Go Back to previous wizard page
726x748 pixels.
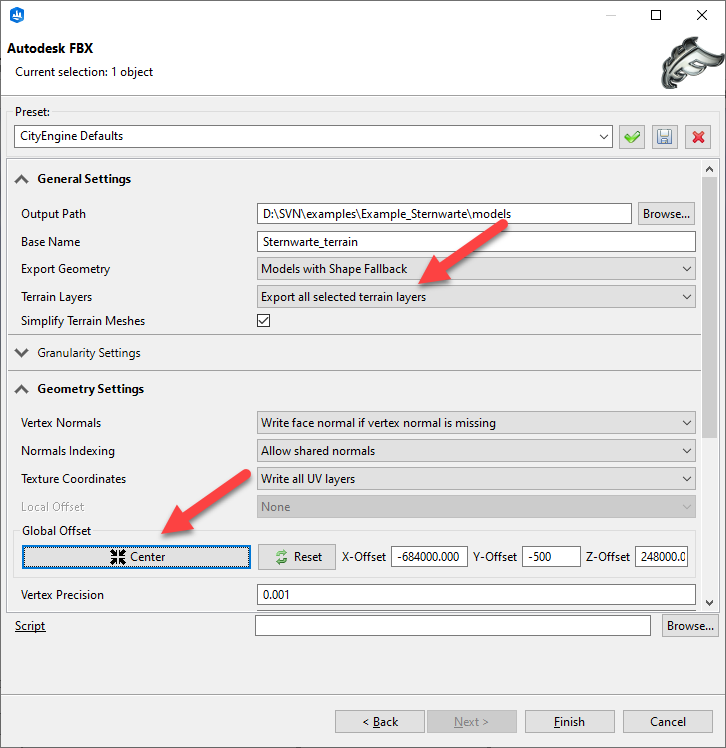coord(380,722)
